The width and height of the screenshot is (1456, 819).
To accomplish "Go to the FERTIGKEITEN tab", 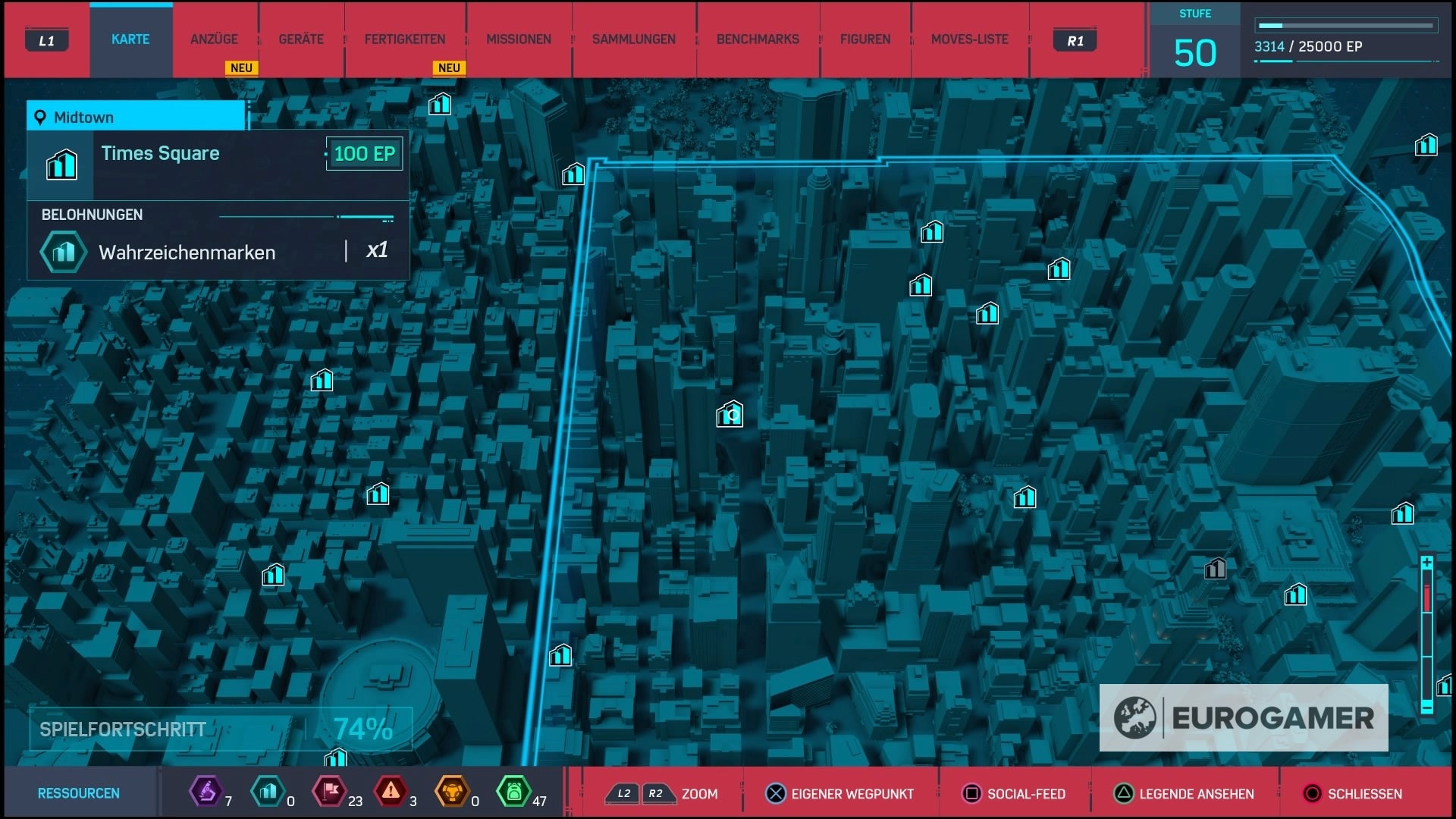I will pyautogui.click(x=405, y=39).
